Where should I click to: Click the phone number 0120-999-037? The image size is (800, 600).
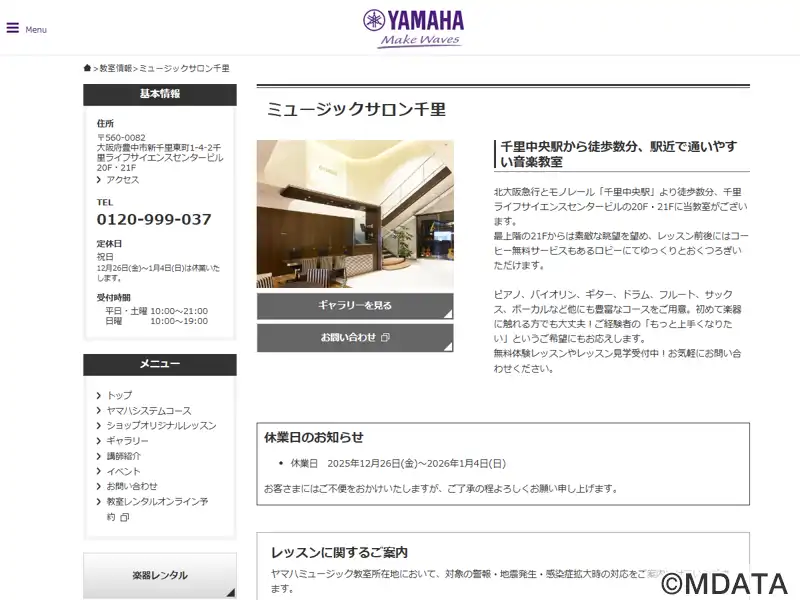pyautogui.click(x=154, y=219)
